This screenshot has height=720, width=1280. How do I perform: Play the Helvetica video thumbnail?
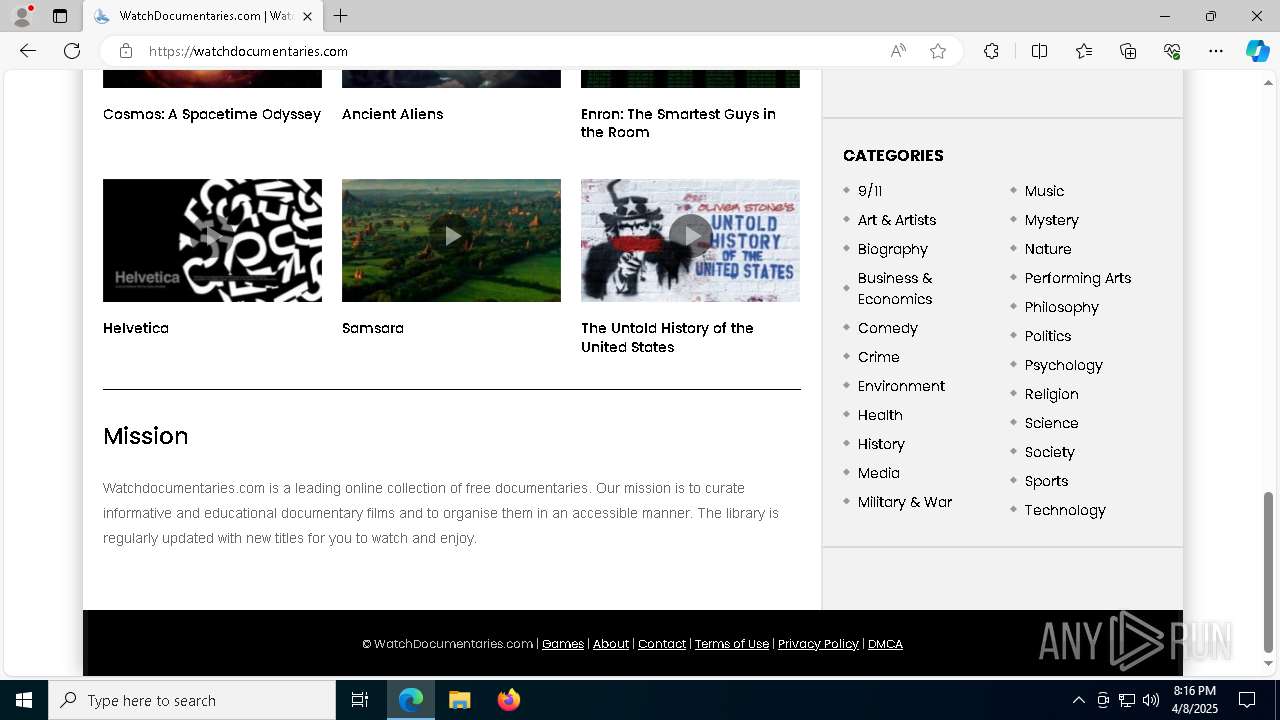pyautogui.click(x=212, y=240)
